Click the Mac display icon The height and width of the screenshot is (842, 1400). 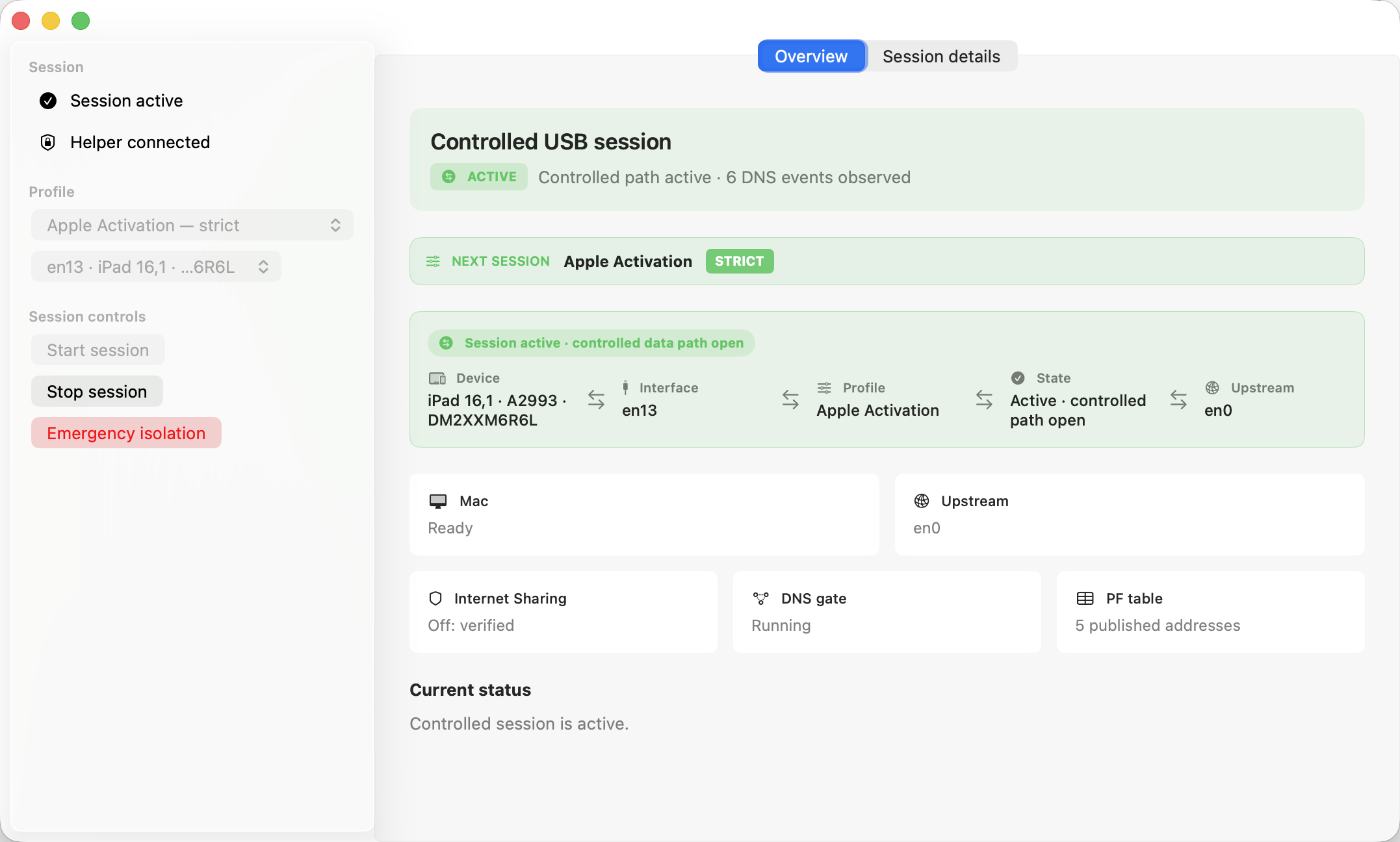[438, 501]
